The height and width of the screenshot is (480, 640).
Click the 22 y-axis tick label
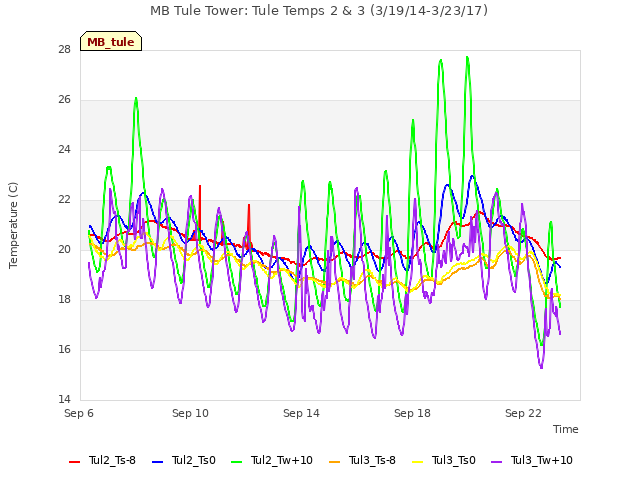[64, 200]
